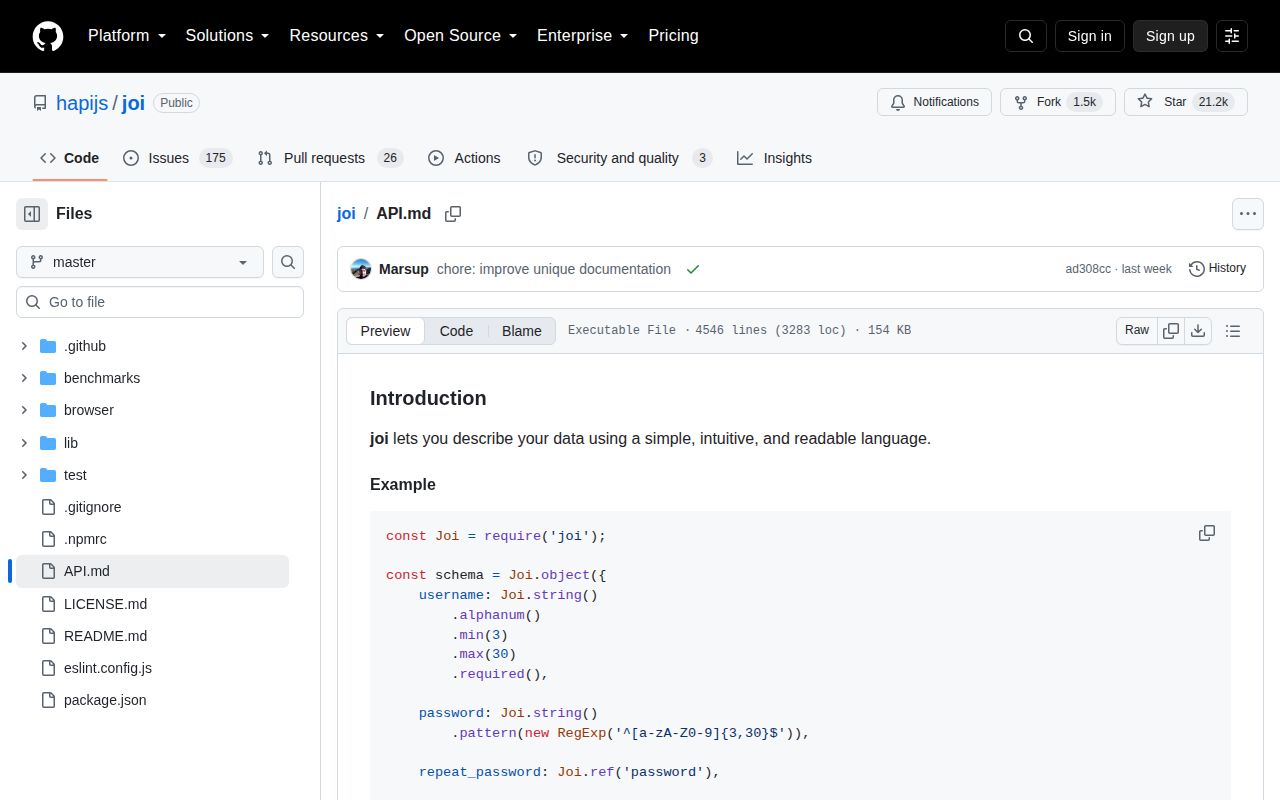Open the document outline icon
This screenshot has width=1280, height=800.
pos(1233,331)
